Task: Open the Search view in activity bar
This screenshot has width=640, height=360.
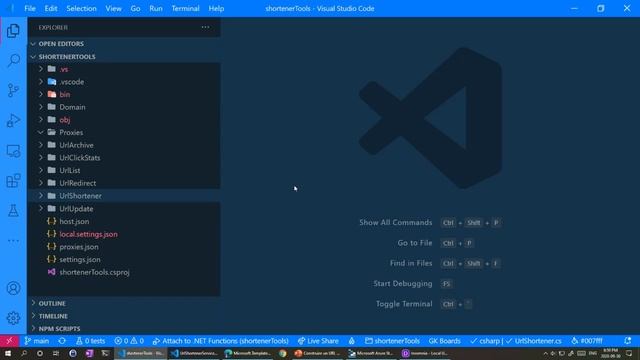Action: (x=13, y=60)
